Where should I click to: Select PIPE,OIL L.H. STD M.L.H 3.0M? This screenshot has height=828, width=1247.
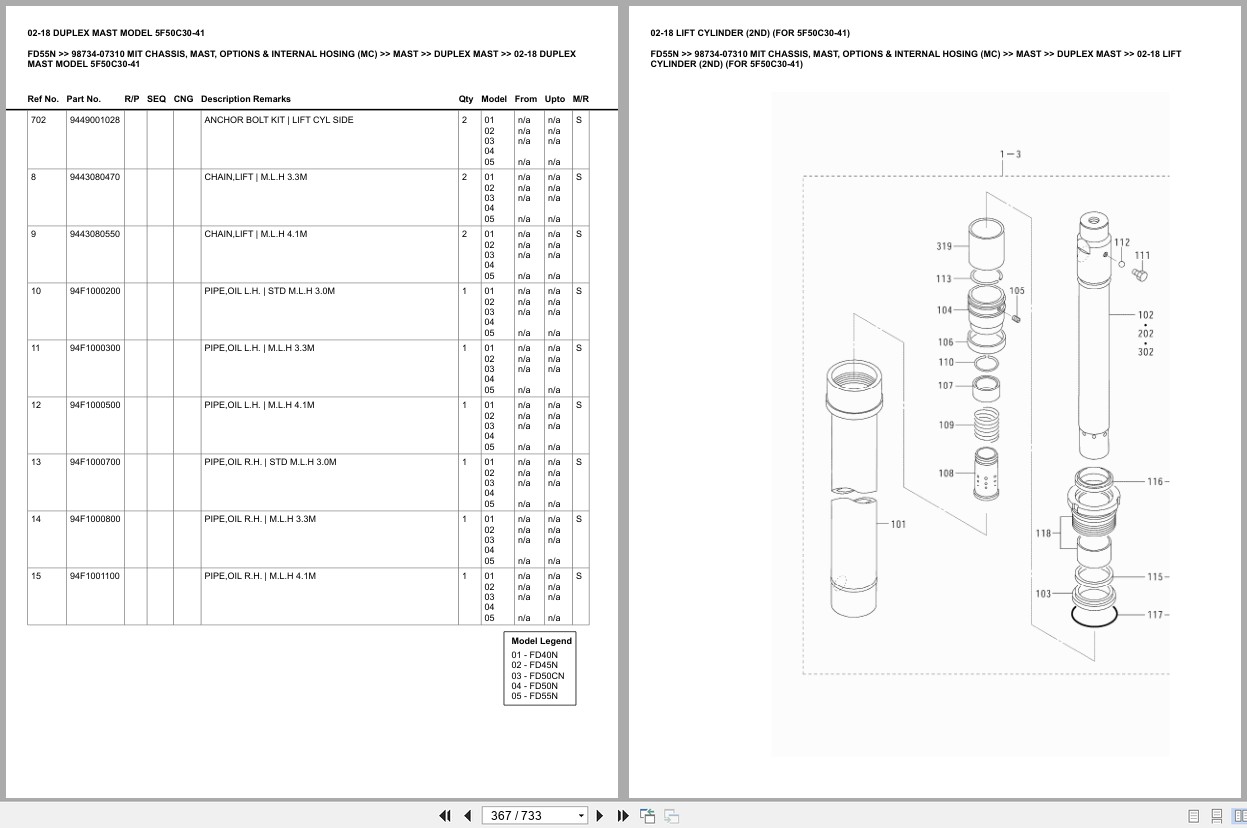pyautogui.click(x=270, y=291)
